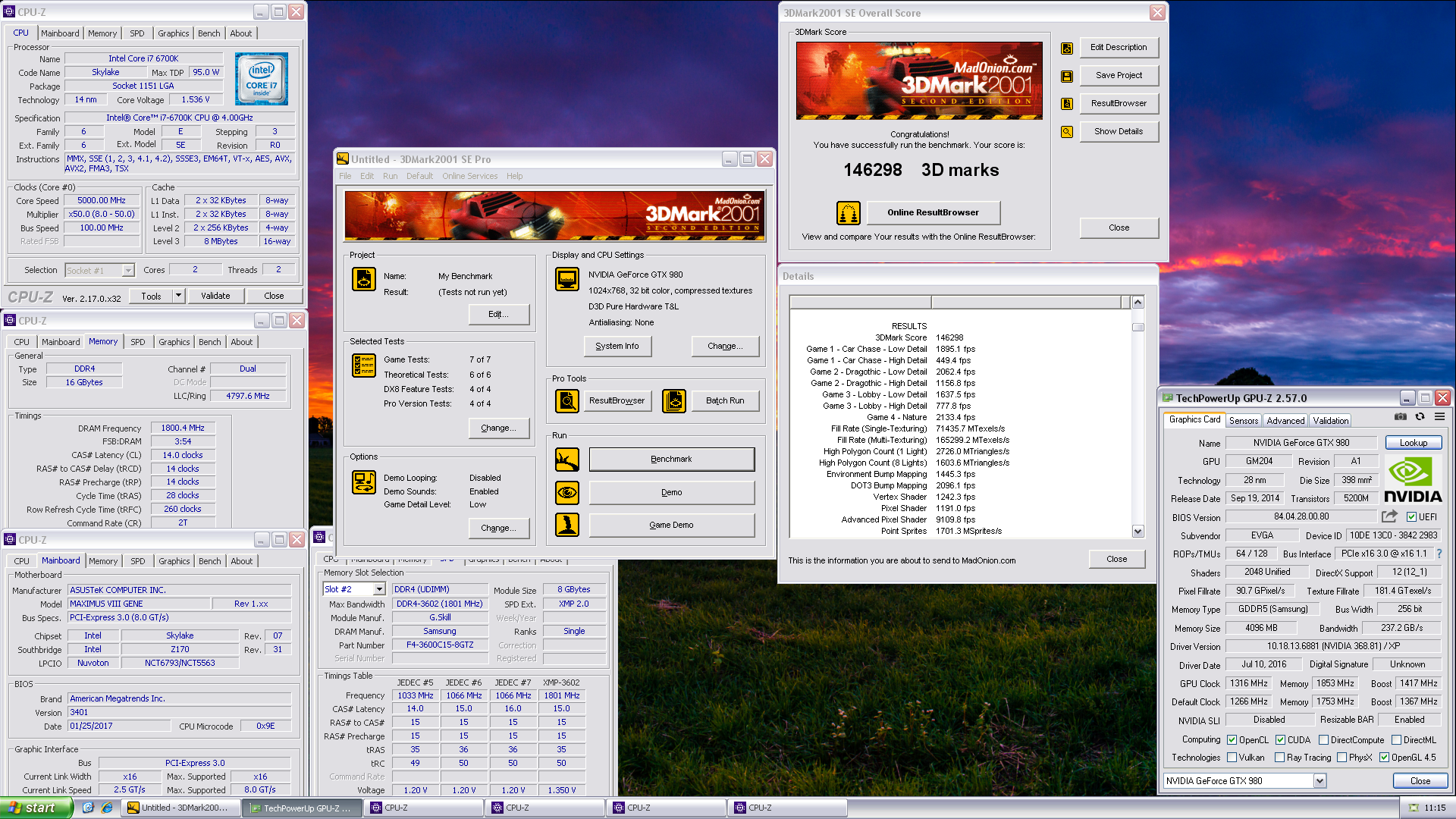1456x819 pixels.
Task: Open the Run menu in 3DMark2001
Action: tap(390, 176)
